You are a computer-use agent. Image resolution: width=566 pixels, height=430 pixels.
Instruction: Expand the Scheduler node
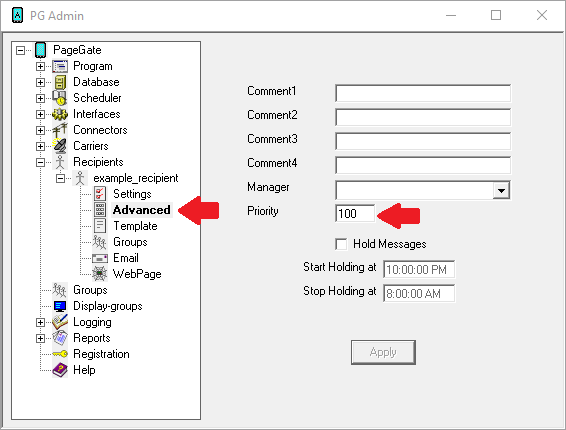tap(40, 98)
